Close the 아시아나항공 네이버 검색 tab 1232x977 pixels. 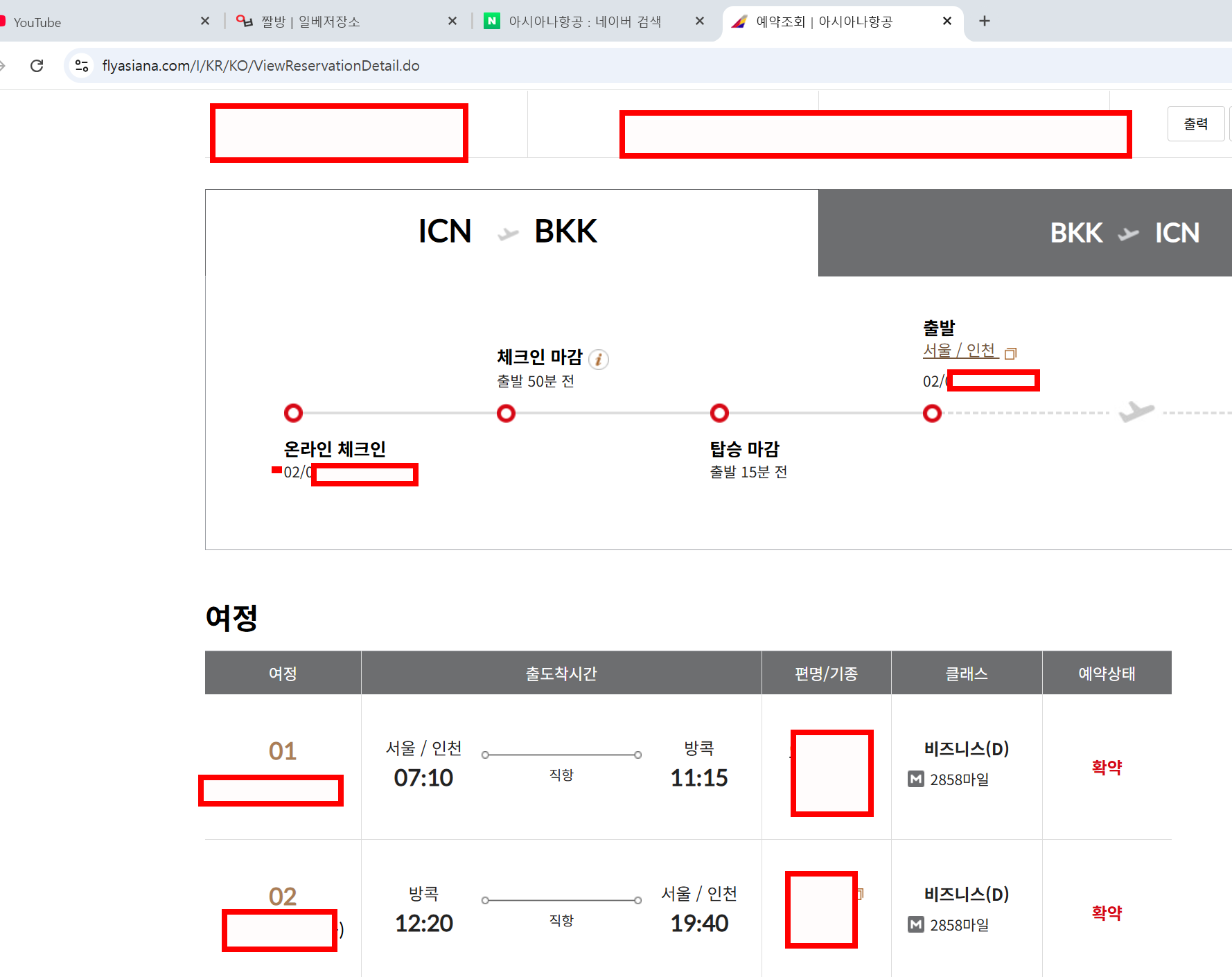[699, 21]
